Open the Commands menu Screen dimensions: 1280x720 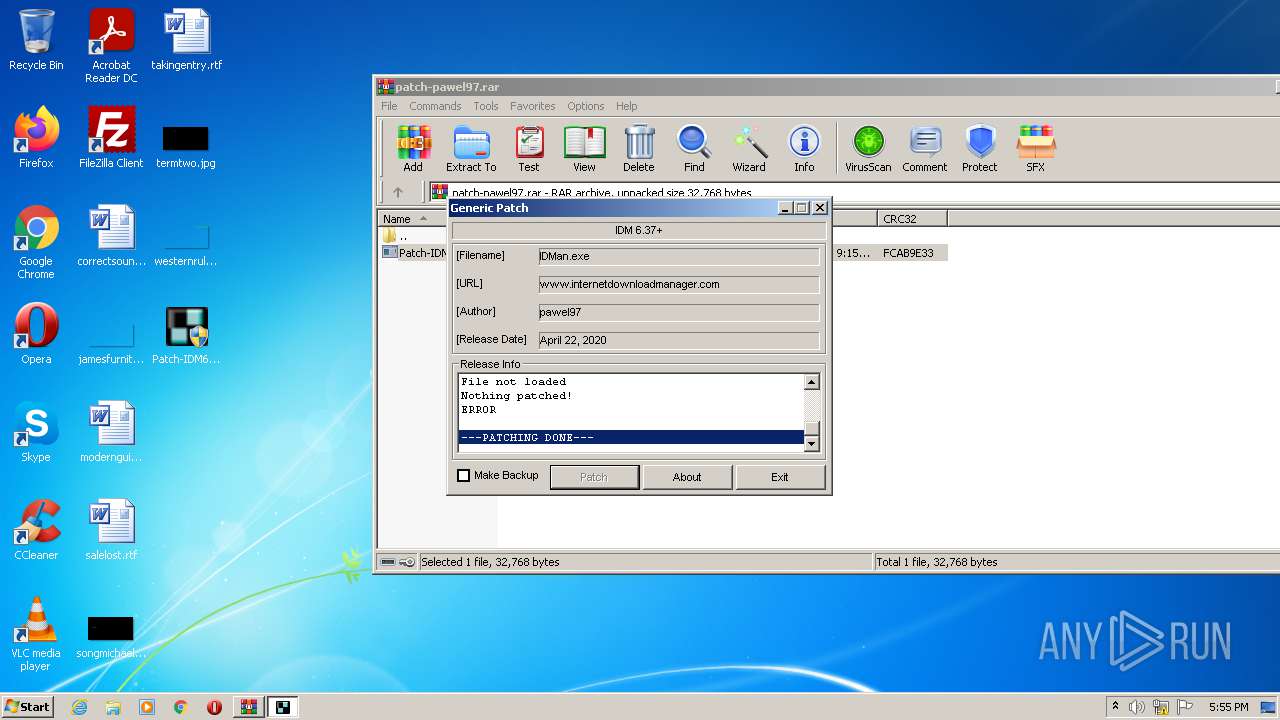435,106
